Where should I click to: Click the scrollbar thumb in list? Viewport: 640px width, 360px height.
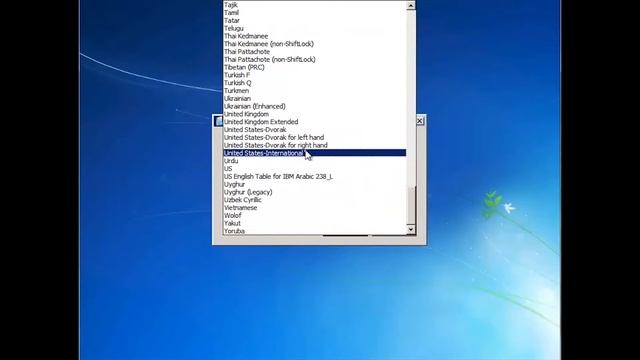[411, 205]
